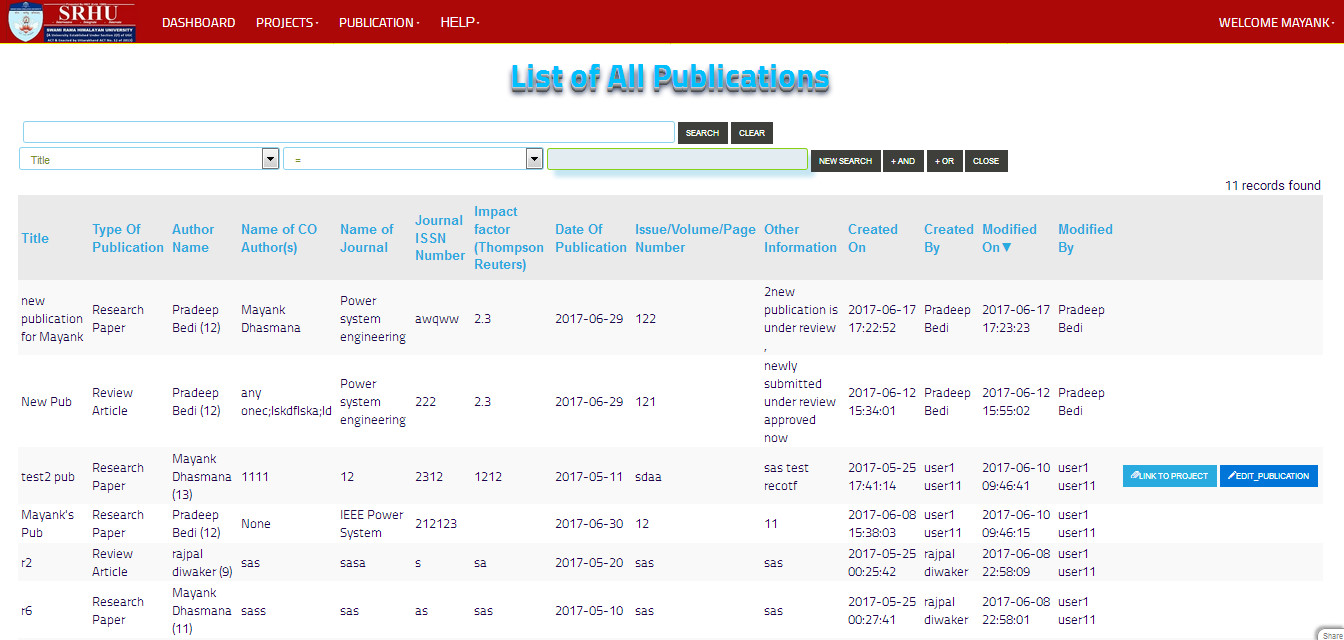Sort by Created By column
This screenshot has height=640, width=1344.
point(949,238)
